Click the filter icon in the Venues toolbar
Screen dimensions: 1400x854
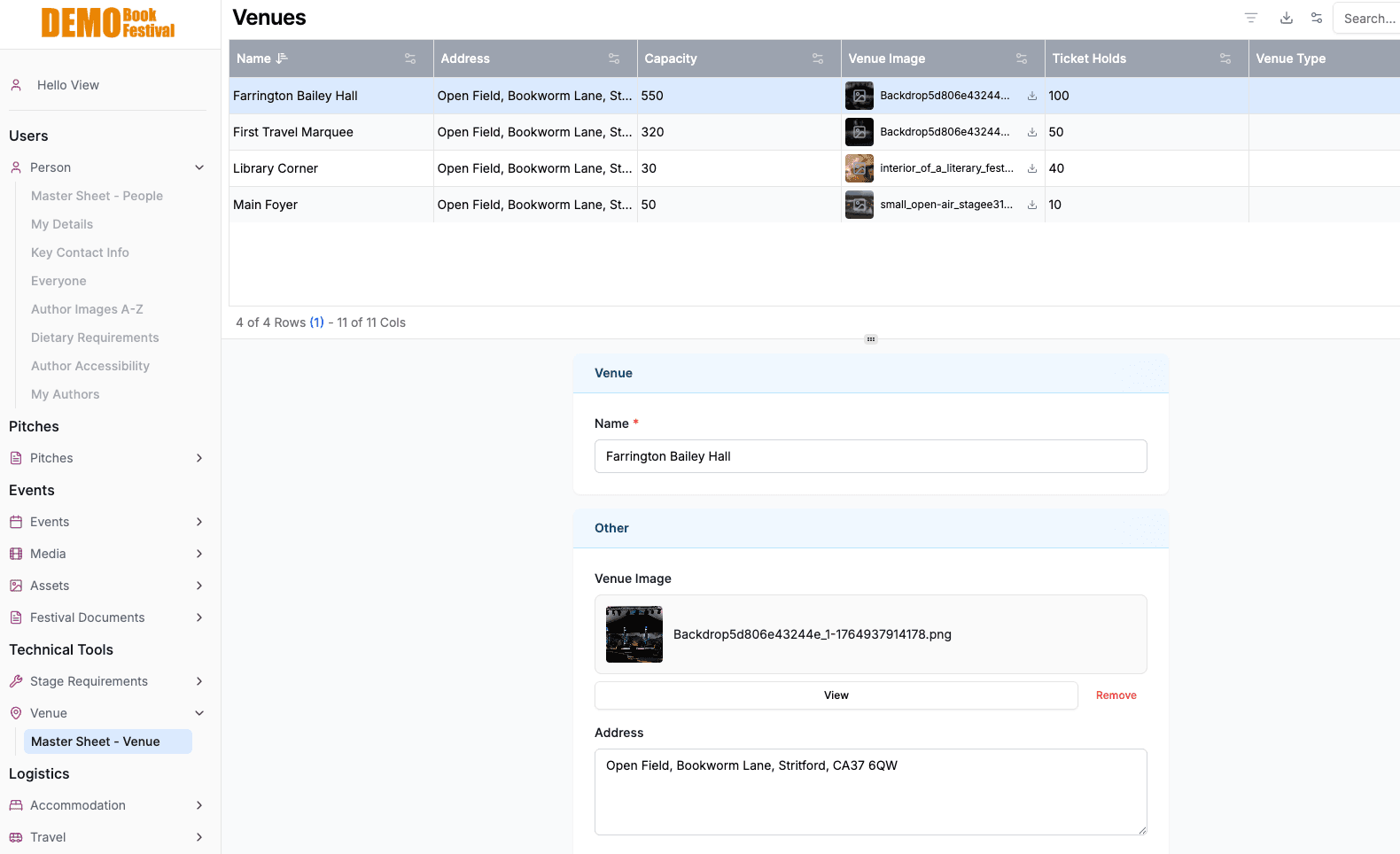click(1250, 18)
